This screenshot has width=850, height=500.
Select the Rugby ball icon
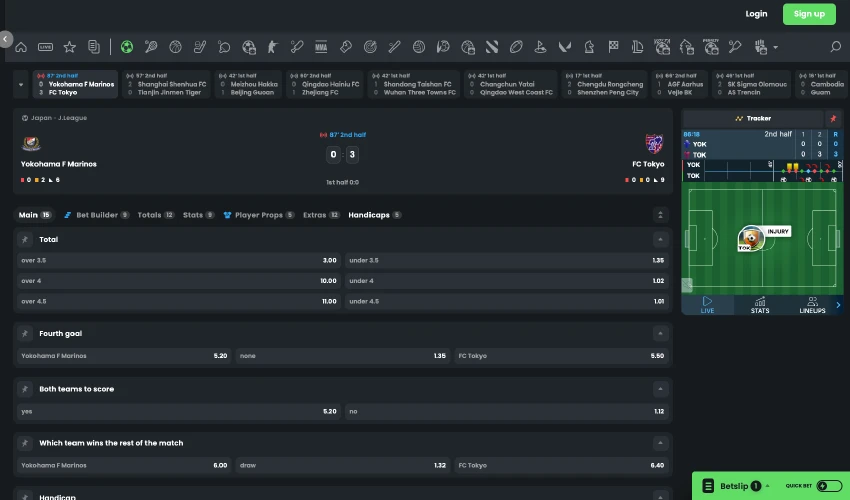516,47
